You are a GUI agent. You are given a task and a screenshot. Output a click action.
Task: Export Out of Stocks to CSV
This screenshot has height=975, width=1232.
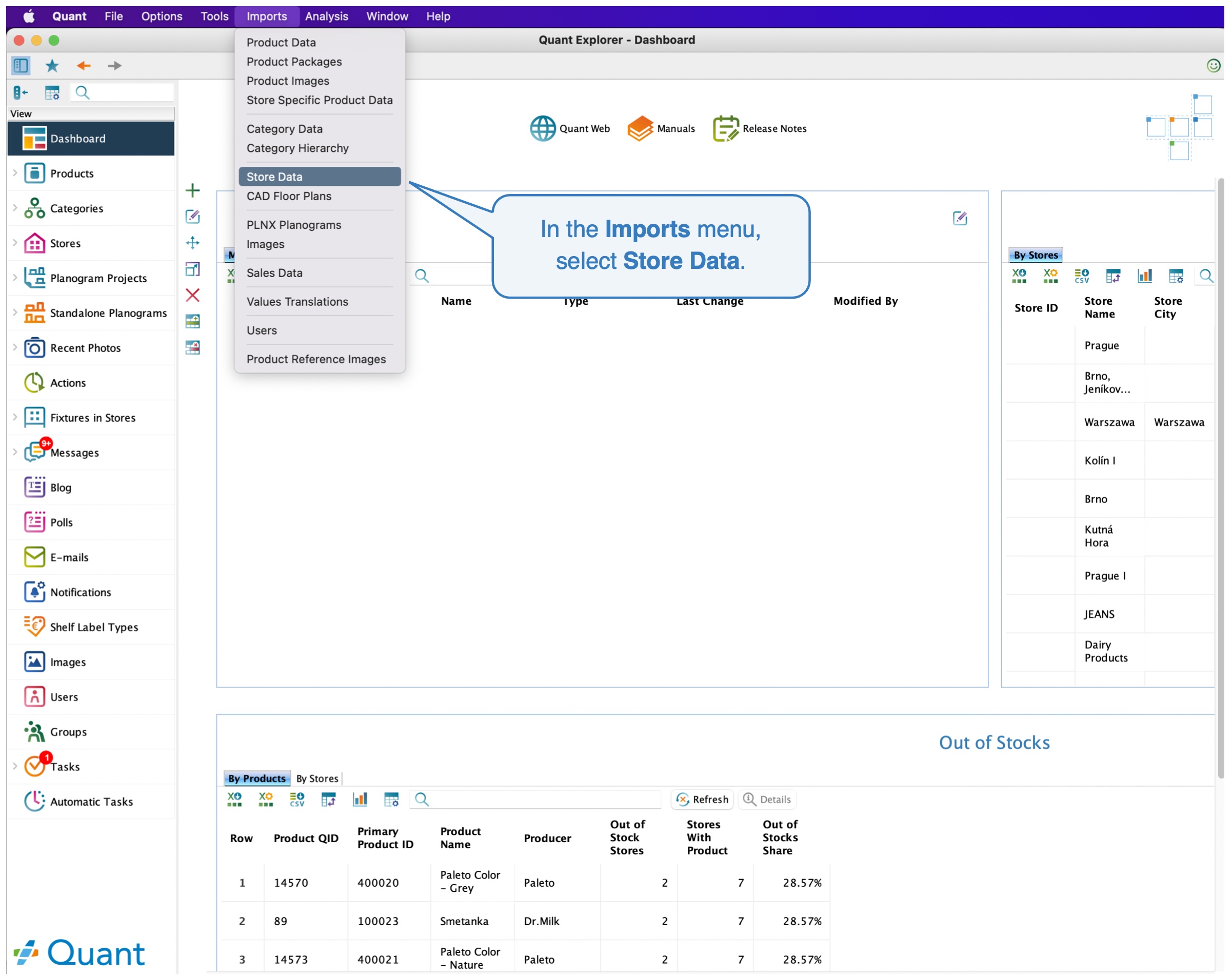297,800
